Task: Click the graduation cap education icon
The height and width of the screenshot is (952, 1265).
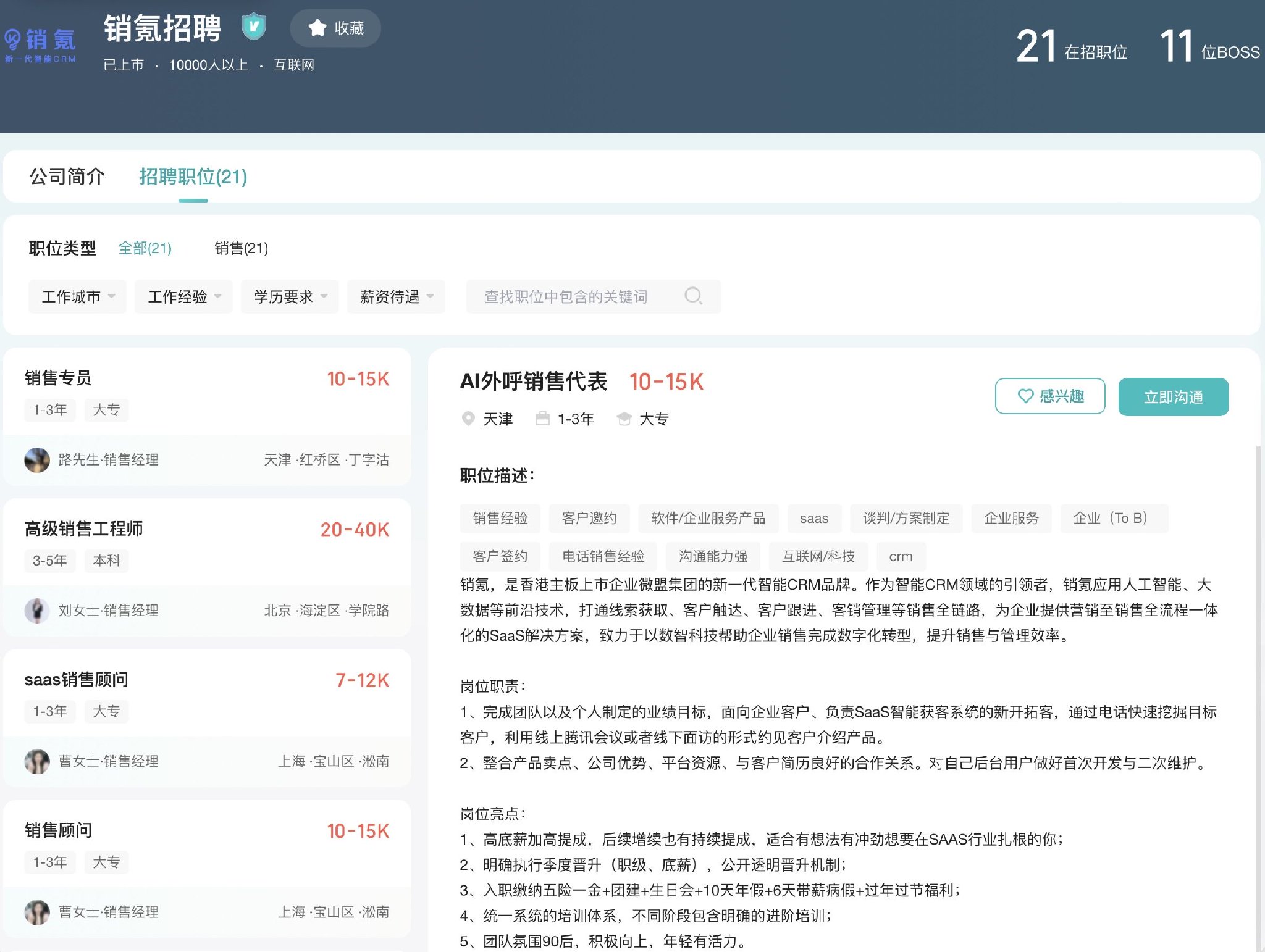Action: [x=624, y=419]
